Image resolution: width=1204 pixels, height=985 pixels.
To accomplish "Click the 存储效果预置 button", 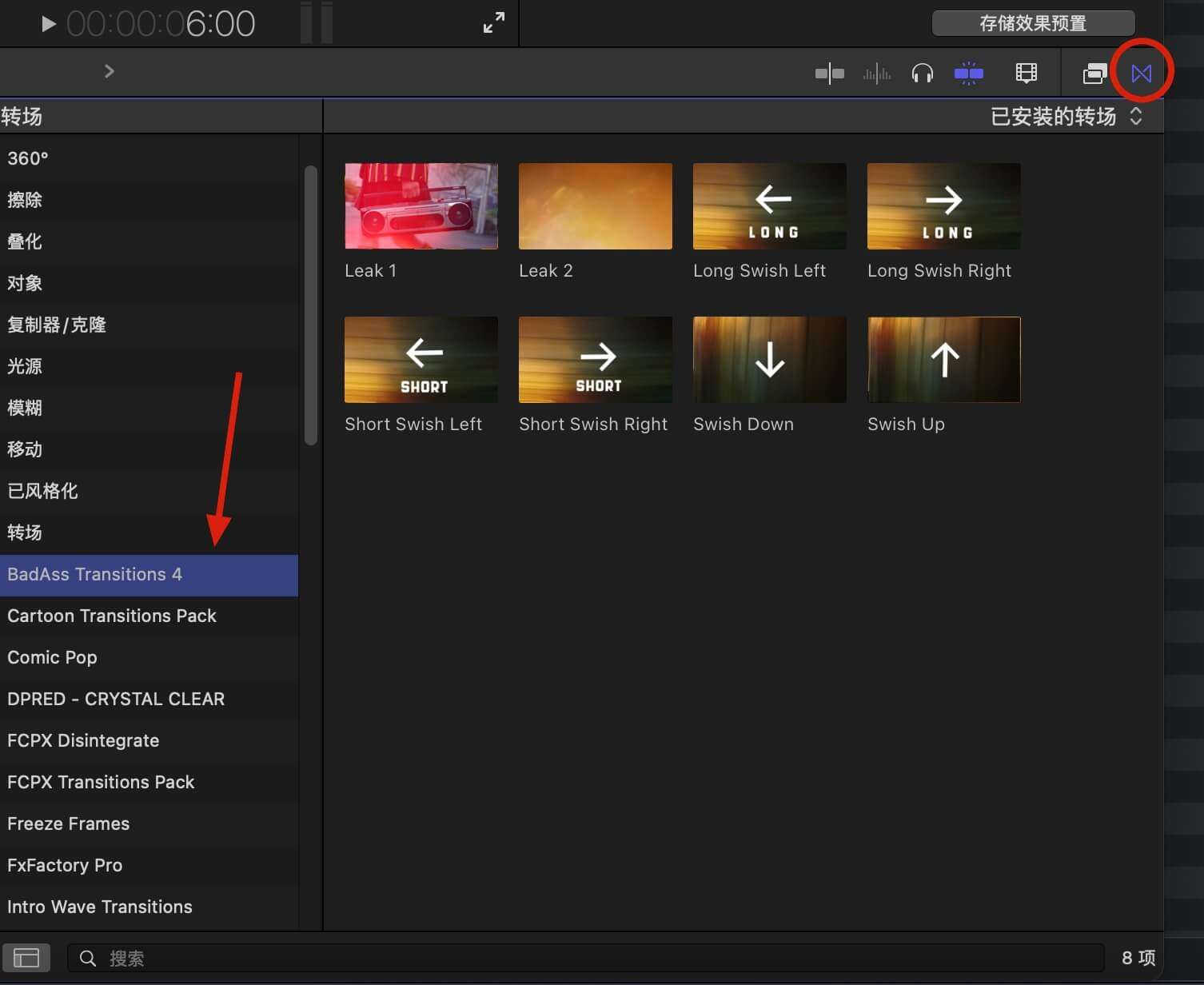I will coord(1032,23).
